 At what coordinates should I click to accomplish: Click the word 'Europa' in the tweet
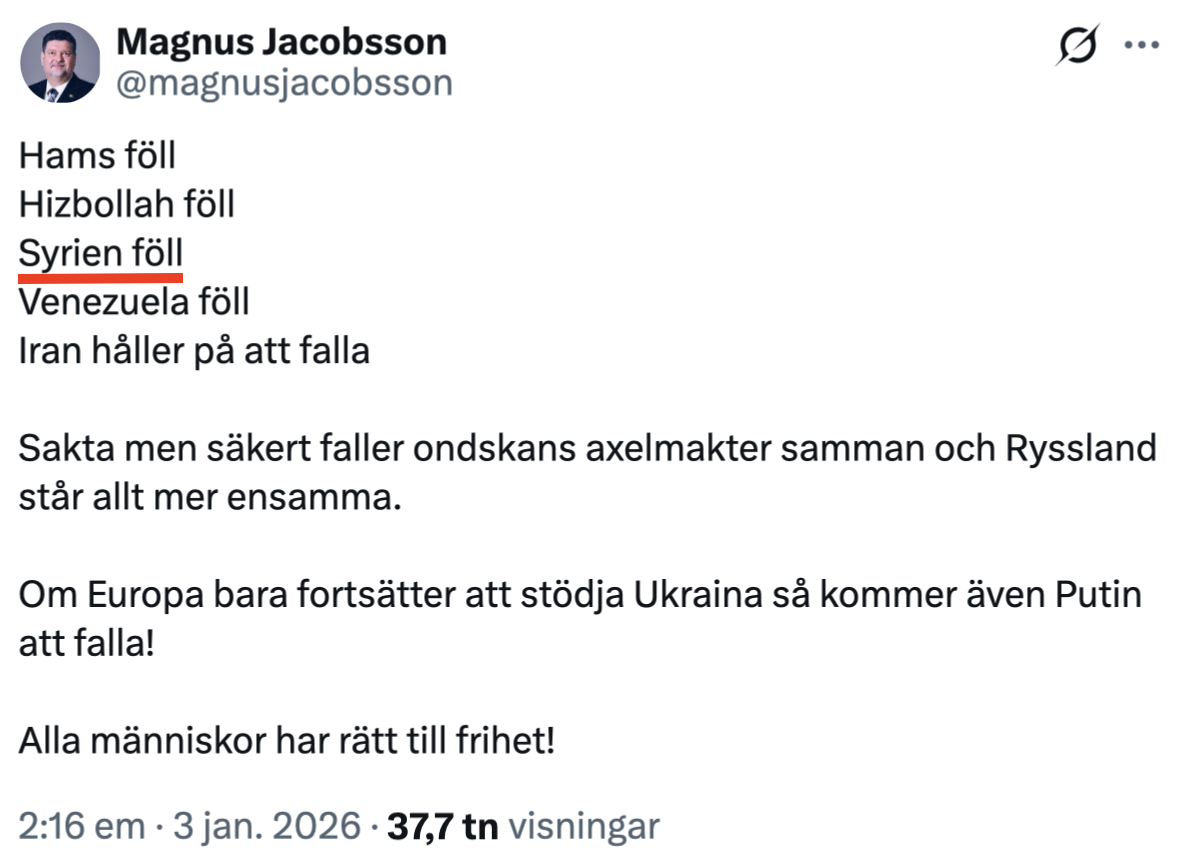tap(141, 594)
